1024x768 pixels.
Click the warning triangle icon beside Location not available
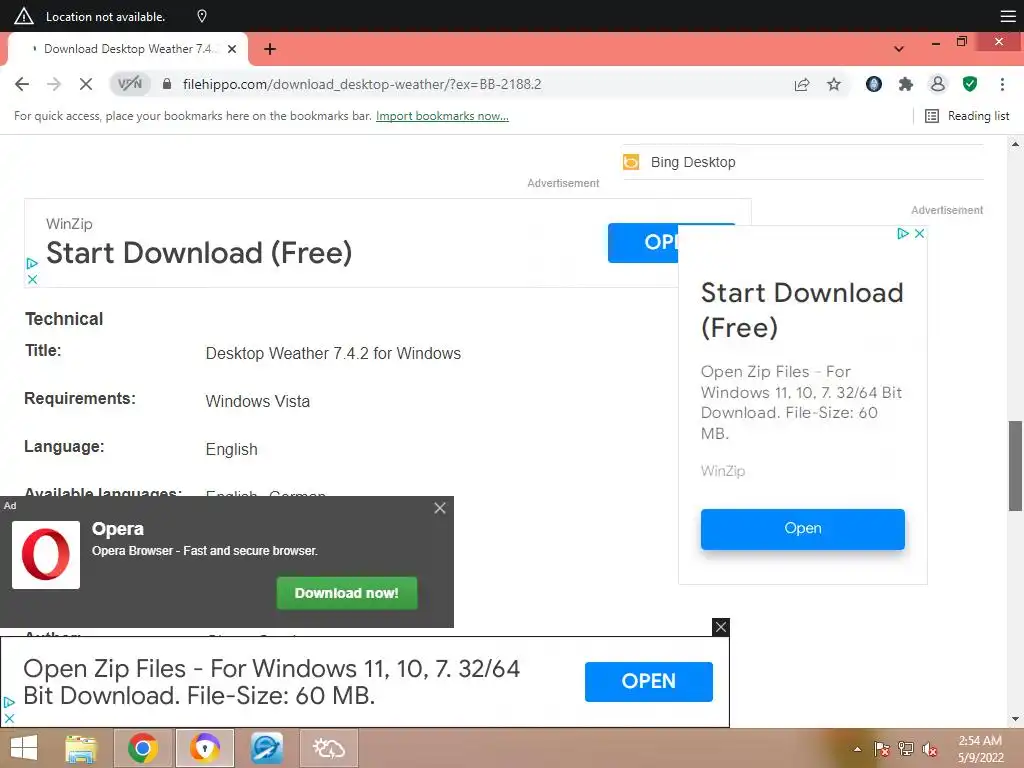(x=24, y=16)
